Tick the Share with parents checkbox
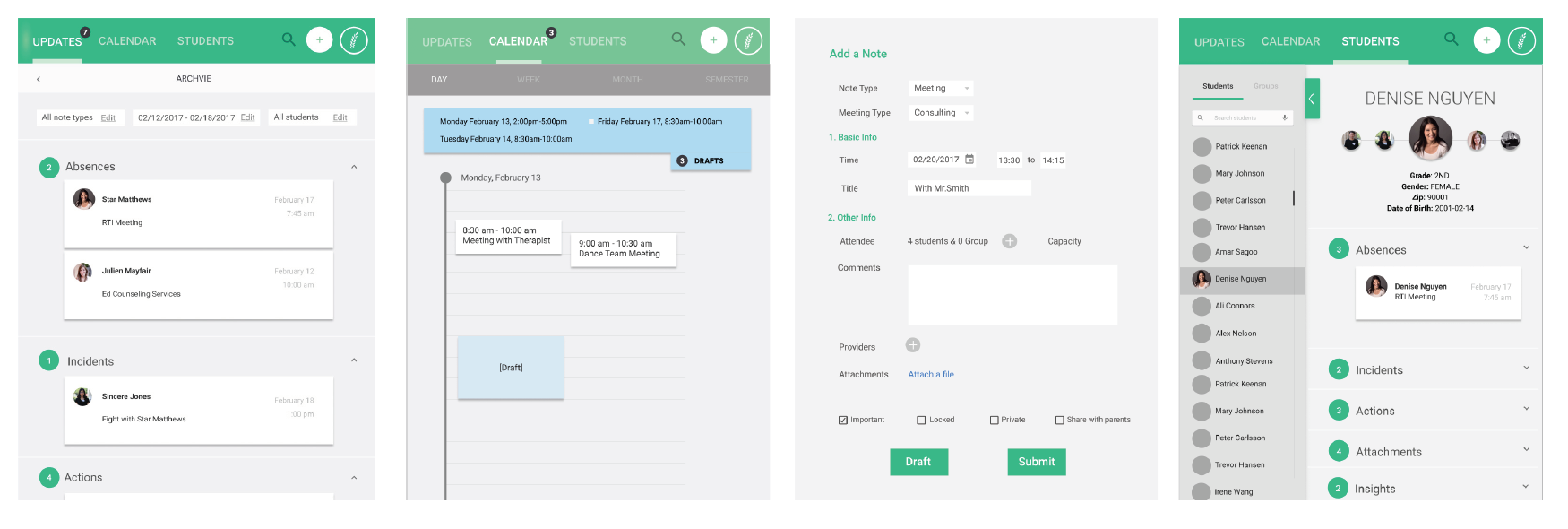This screenshot has height=529, width=1568. click(x=1060, y=420)
